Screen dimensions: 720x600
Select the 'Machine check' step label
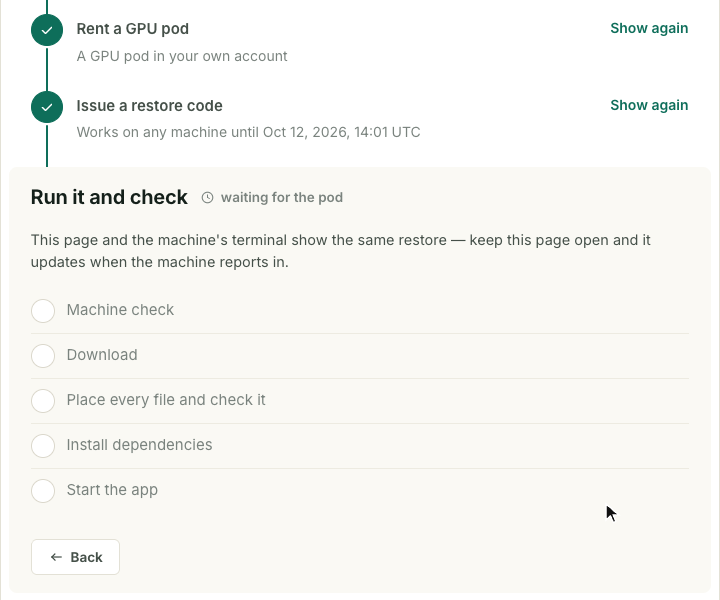[x=120, y=310]
